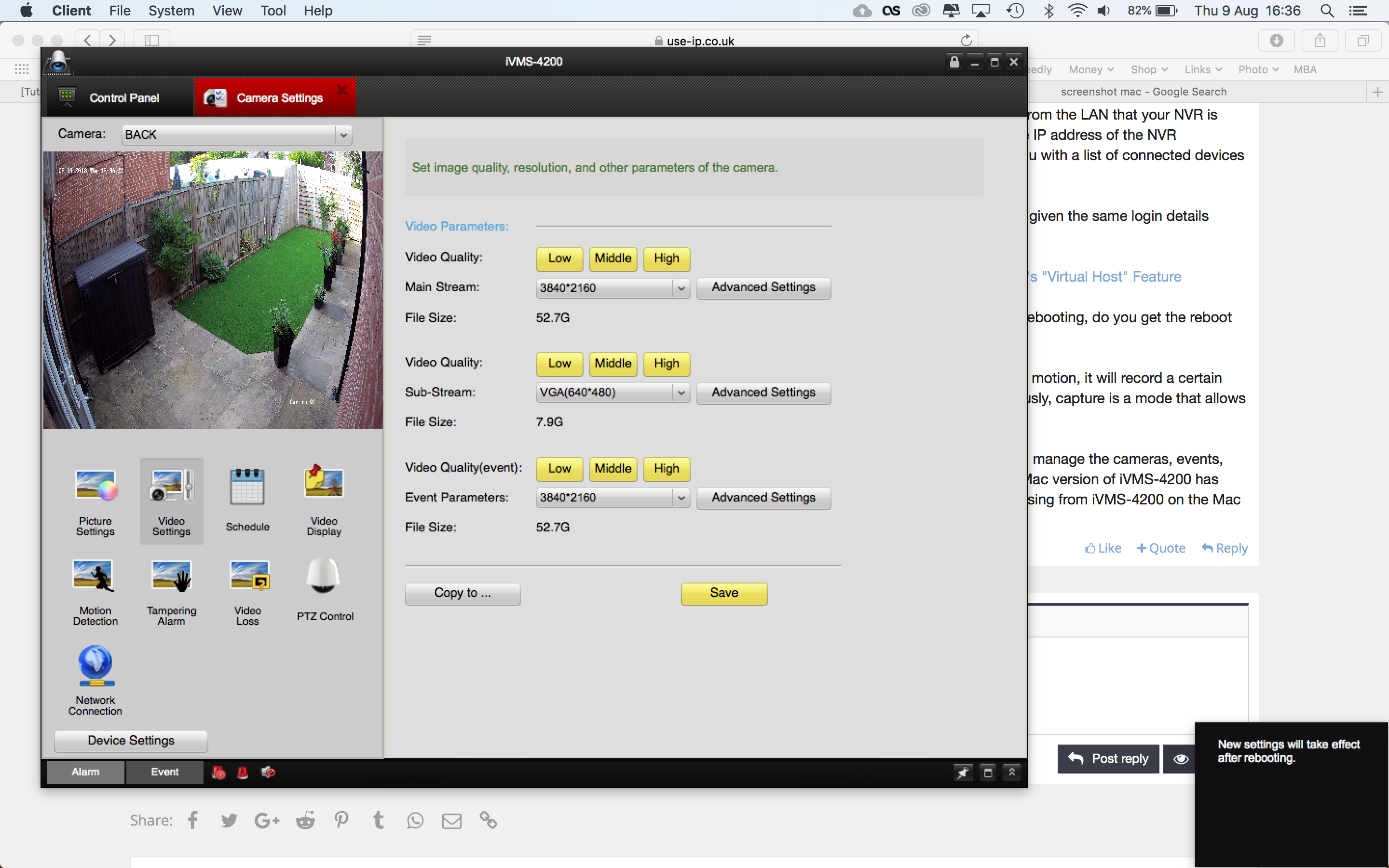Click the yellow Save button

click(x=723, y=594)
